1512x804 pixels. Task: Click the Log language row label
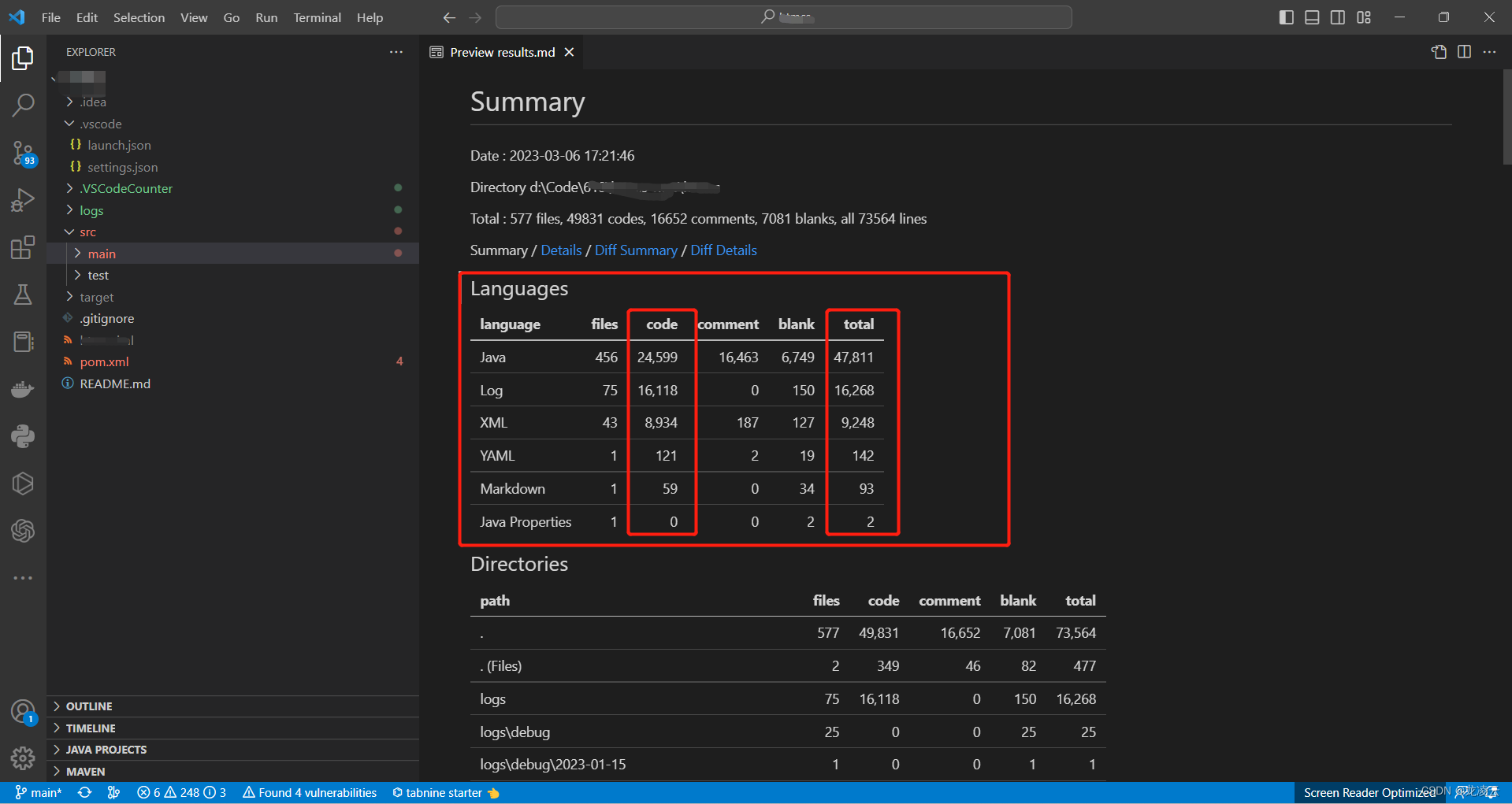pyautogui.click(x=491, y=390)
